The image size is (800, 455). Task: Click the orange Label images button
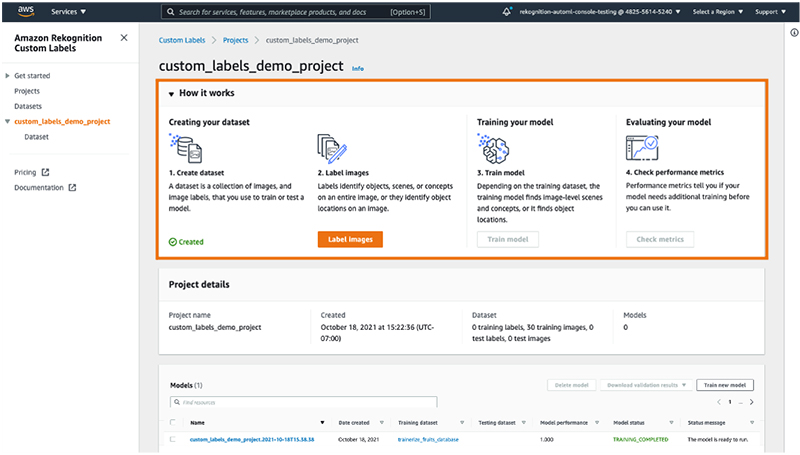pyautogui.click(x=350, y=239)
